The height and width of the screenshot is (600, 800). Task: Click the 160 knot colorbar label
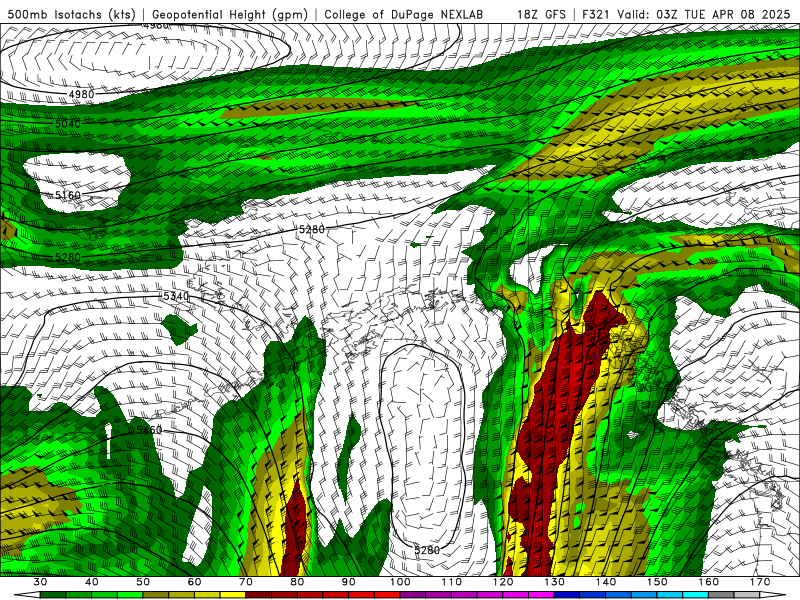(x=709, y=582)
